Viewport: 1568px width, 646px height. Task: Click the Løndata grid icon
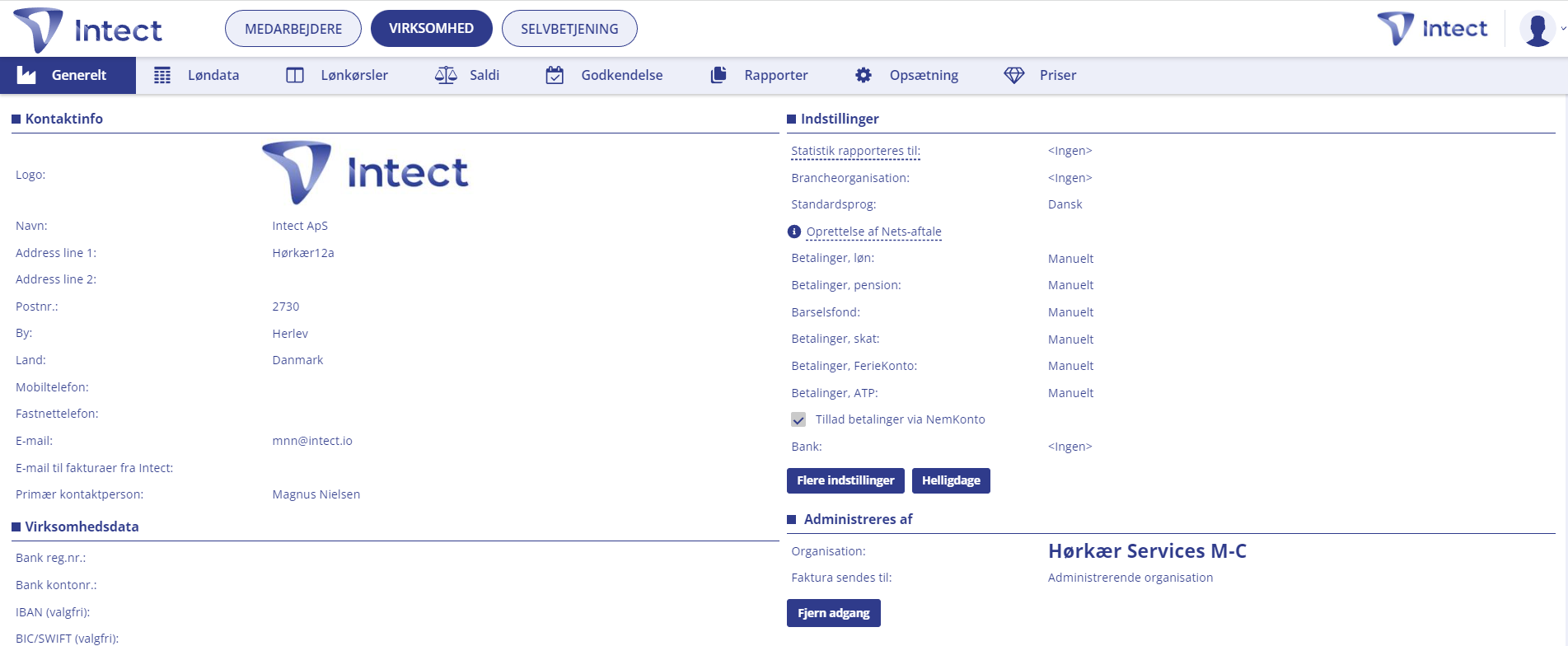pos(162,75)
